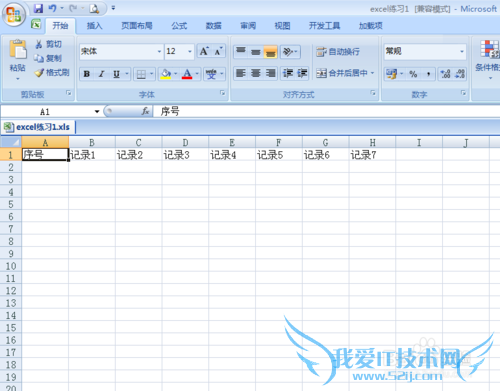Set bottom vertical alignment
The width and height of the screenshot is (500, 391).
click(x=270, y=52)
